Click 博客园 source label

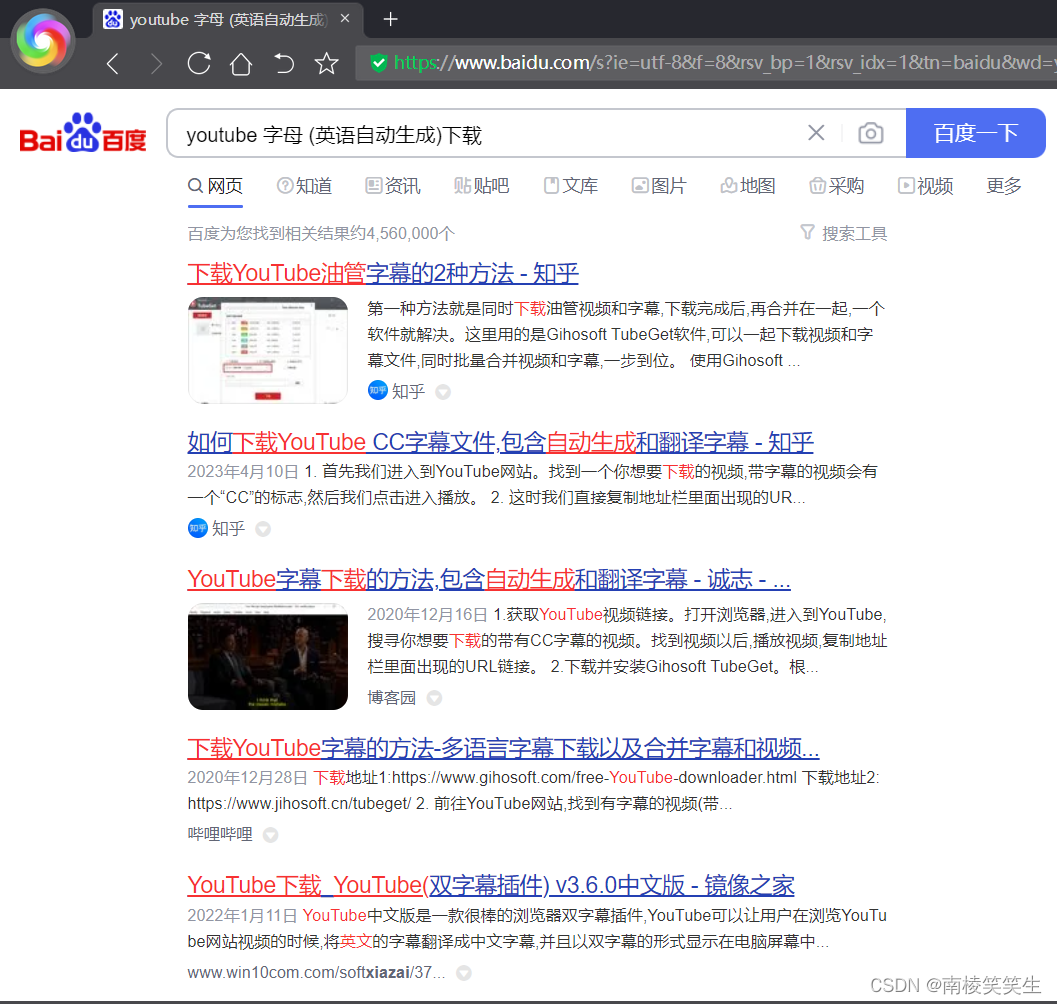click(392, 697)
